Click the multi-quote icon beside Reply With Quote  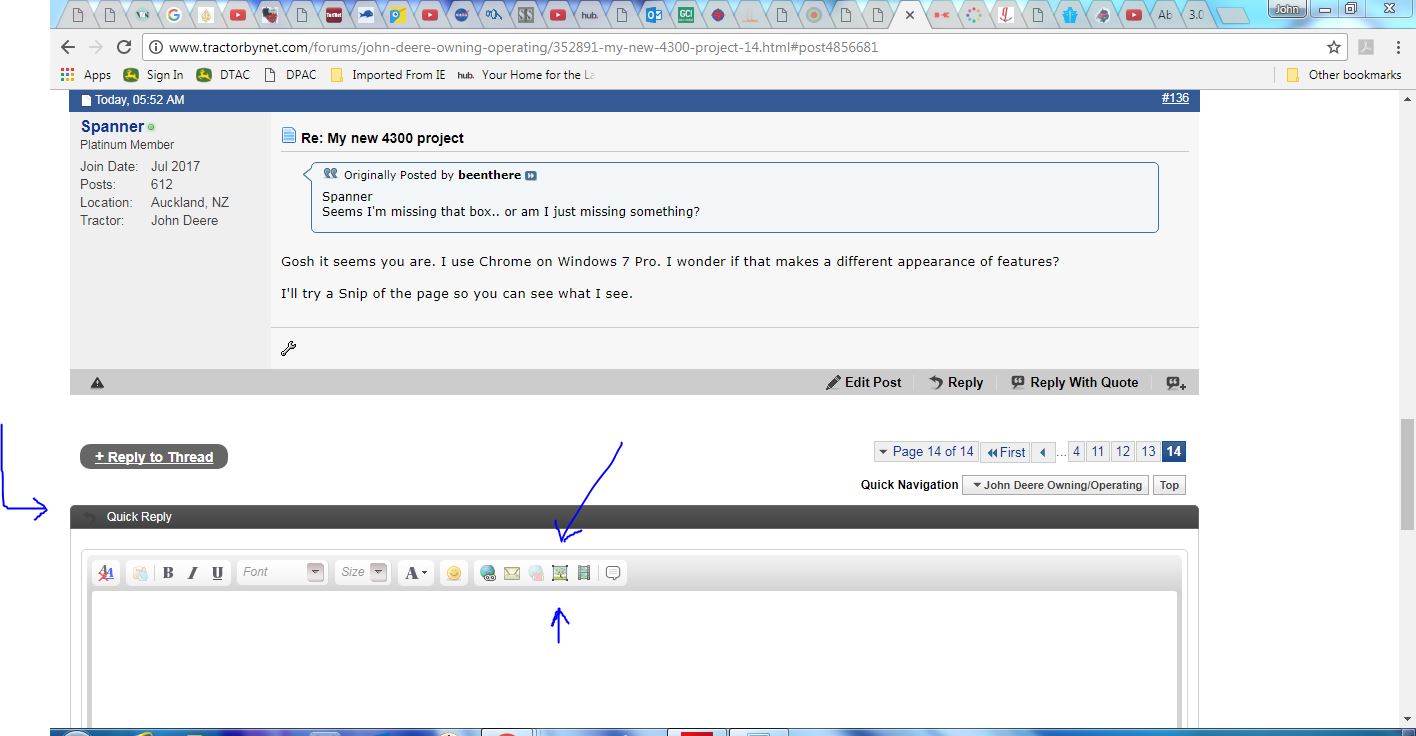(1176, 383)
